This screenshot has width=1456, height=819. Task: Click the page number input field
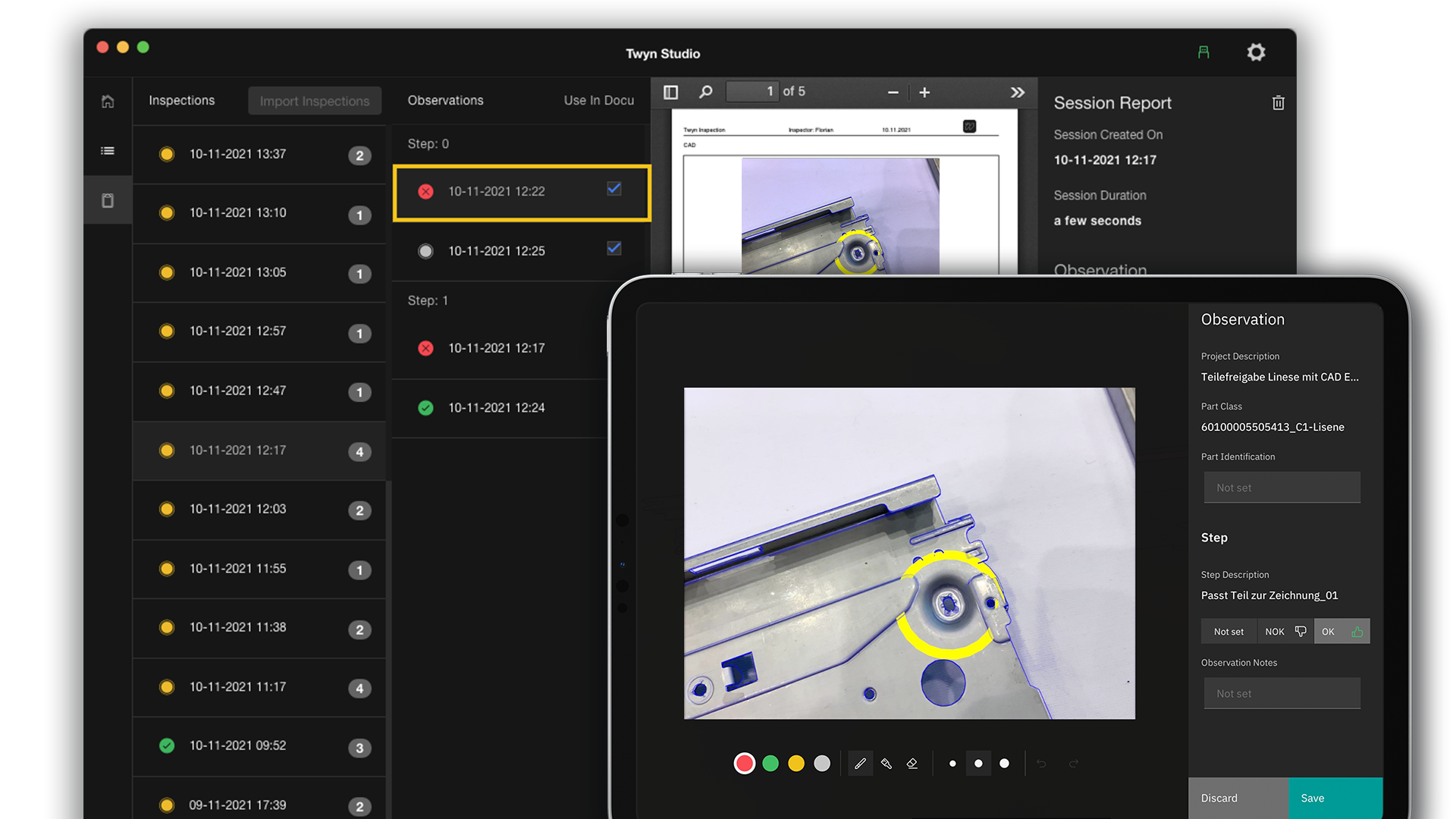click(x=752, y=91)
